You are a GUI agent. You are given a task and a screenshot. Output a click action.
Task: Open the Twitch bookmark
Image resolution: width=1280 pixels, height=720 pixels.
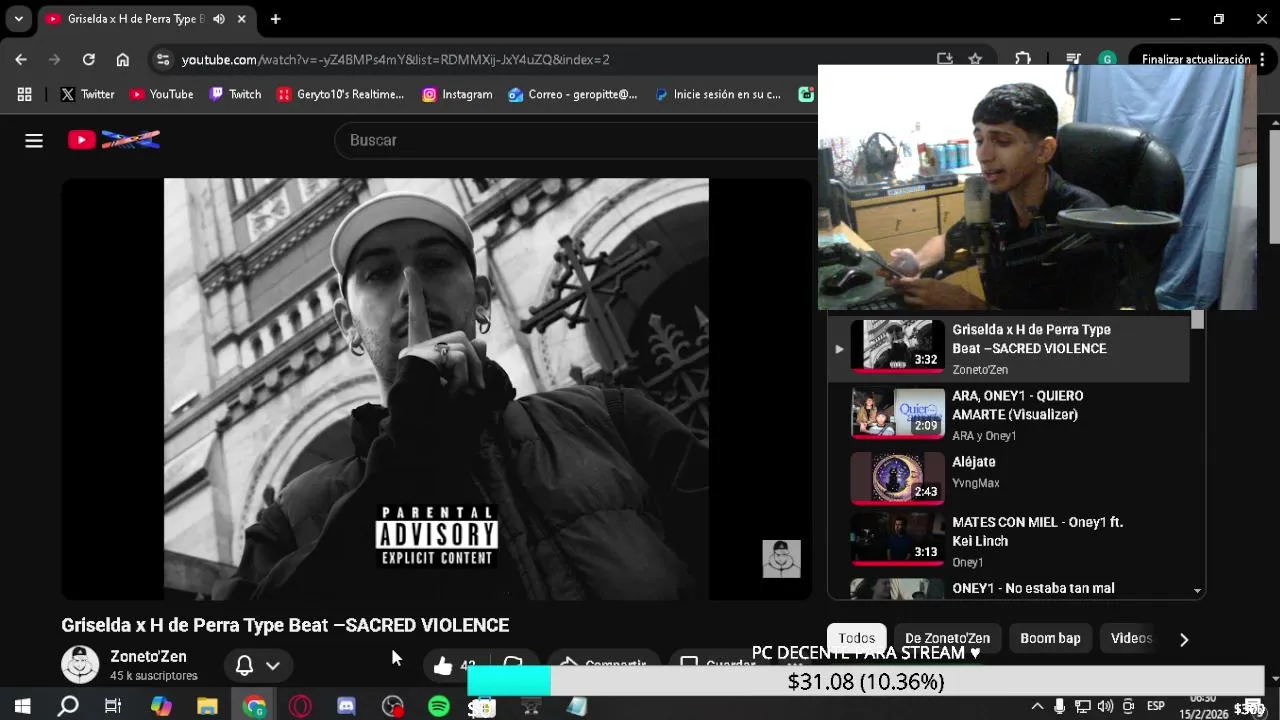[x=235, y=94]
